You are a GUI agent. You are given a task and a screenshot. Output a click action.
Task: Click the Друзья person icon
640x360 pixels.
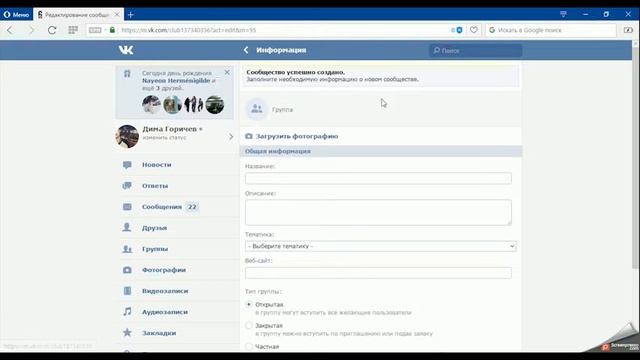coord(127,228)
